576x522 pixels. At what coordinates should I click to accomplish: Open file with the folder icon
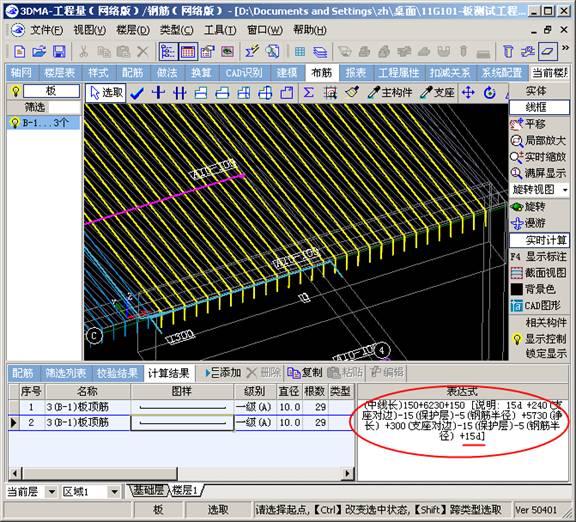pos(39,52)
